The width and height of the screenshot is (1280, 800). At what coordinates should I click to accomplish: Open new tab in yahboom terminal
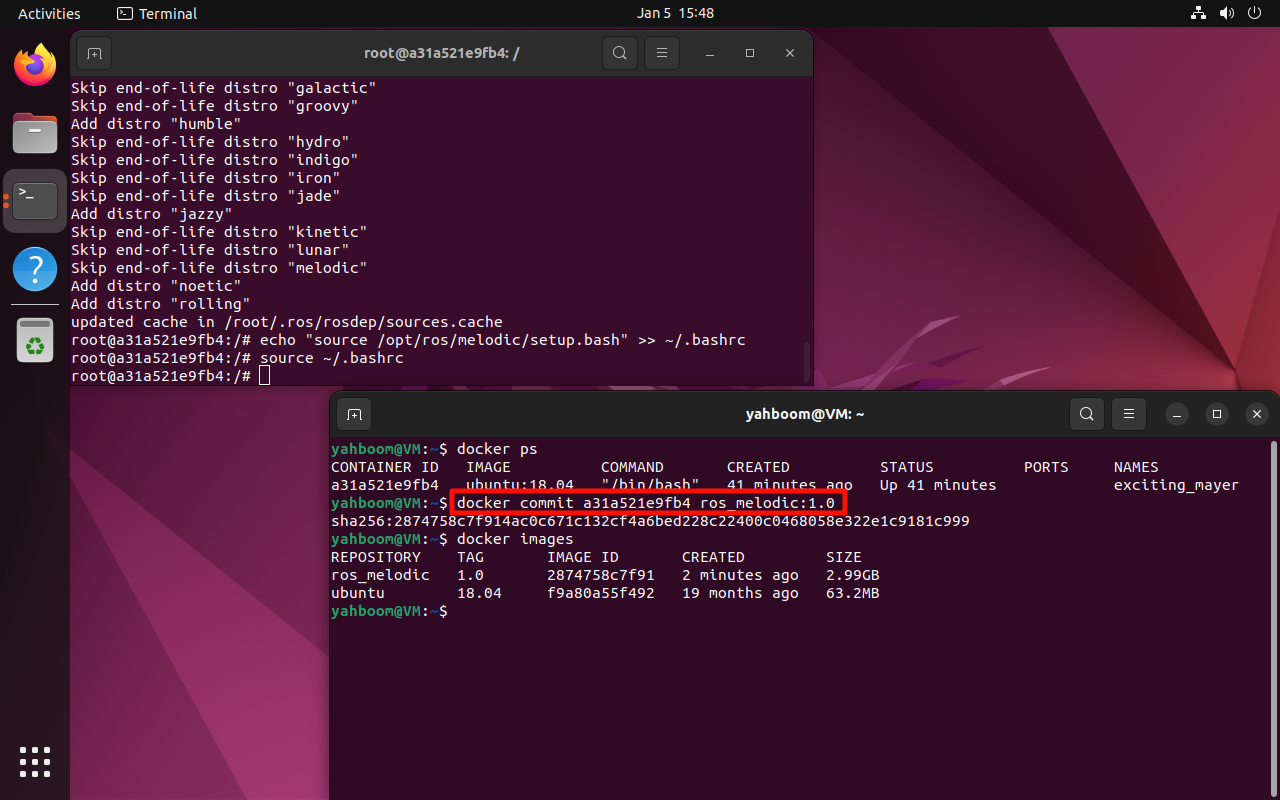click(354, 413)
